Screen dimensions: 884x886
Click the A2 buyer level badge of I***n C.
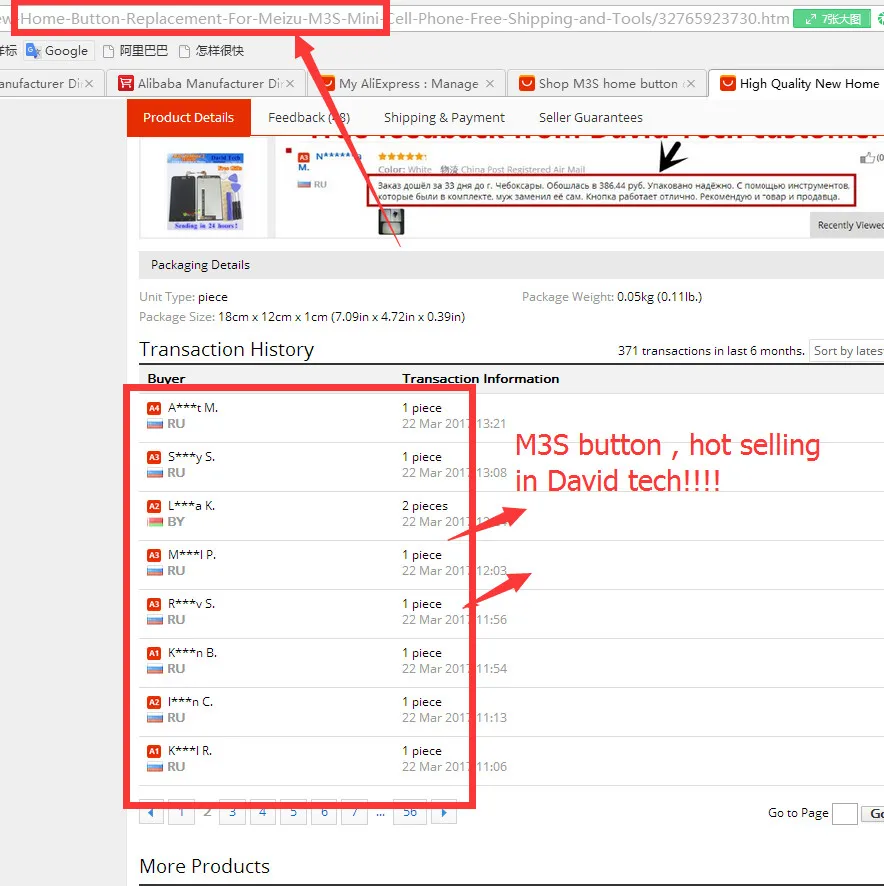[x=154, y=702]
